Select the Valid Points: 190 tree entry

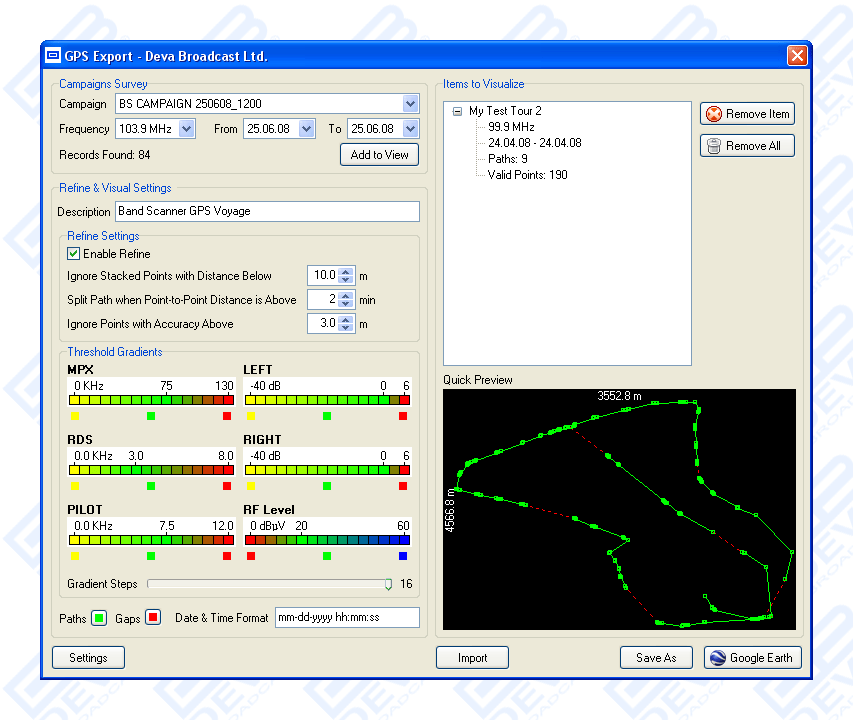click(x=527, y=175)
